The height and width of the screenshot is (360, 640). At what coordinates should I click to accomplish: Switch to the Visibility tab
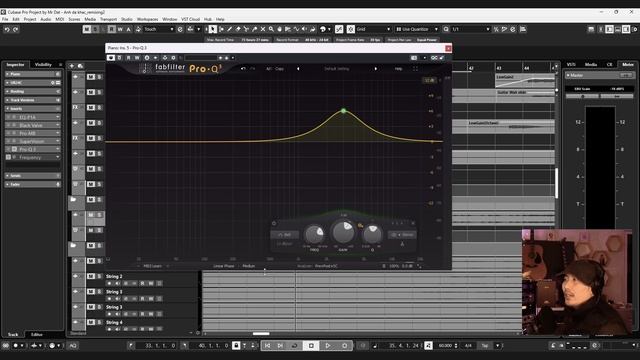(x=43, y=64)
